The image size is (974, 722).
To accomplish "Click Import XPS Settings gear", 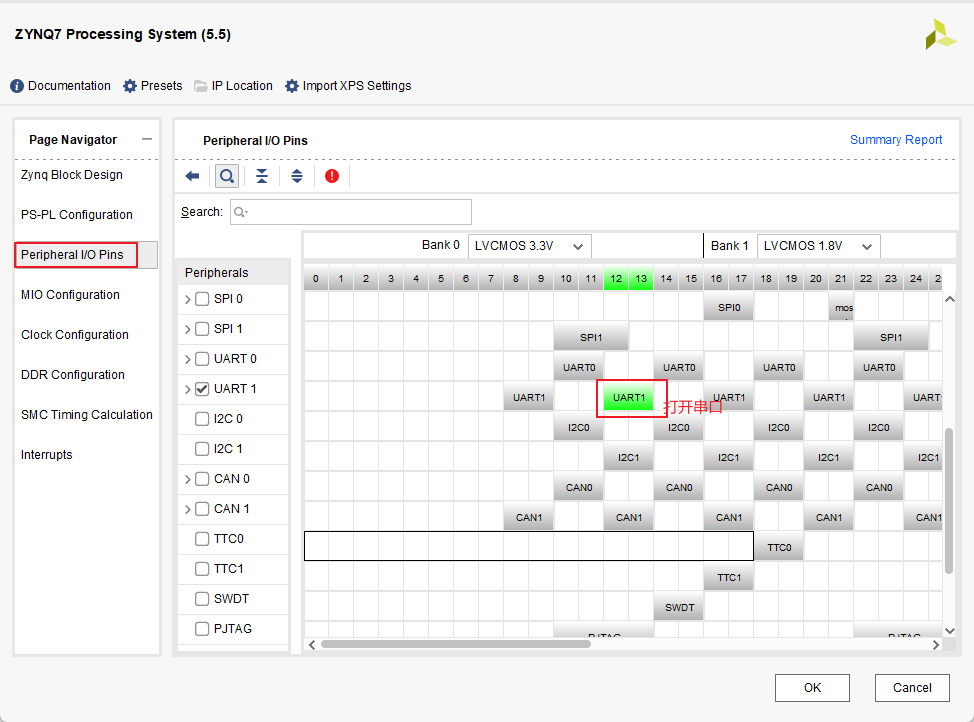I will [348, 86].
